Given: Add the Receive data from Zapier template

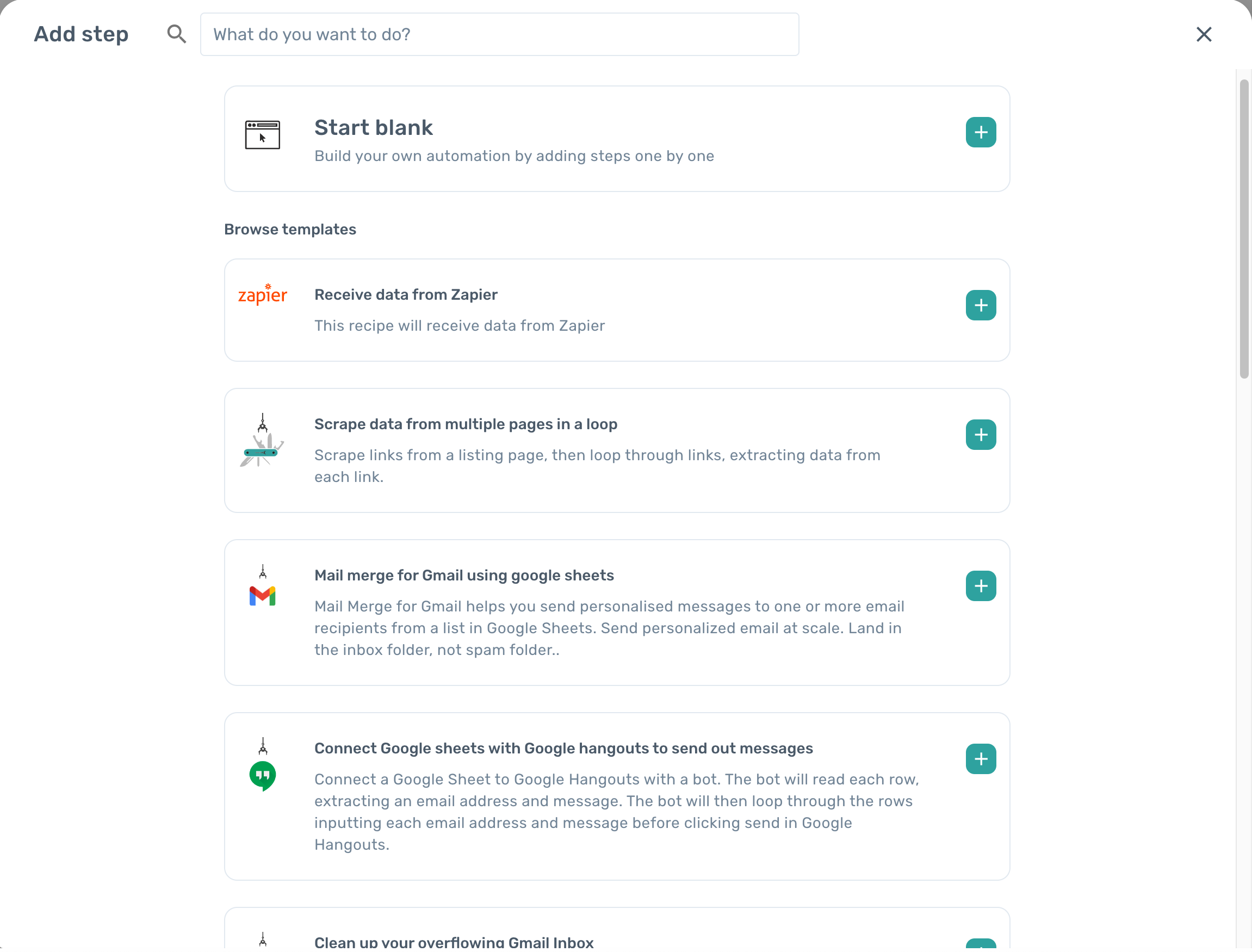Looking at the screenshot, I should pos(981,306).
